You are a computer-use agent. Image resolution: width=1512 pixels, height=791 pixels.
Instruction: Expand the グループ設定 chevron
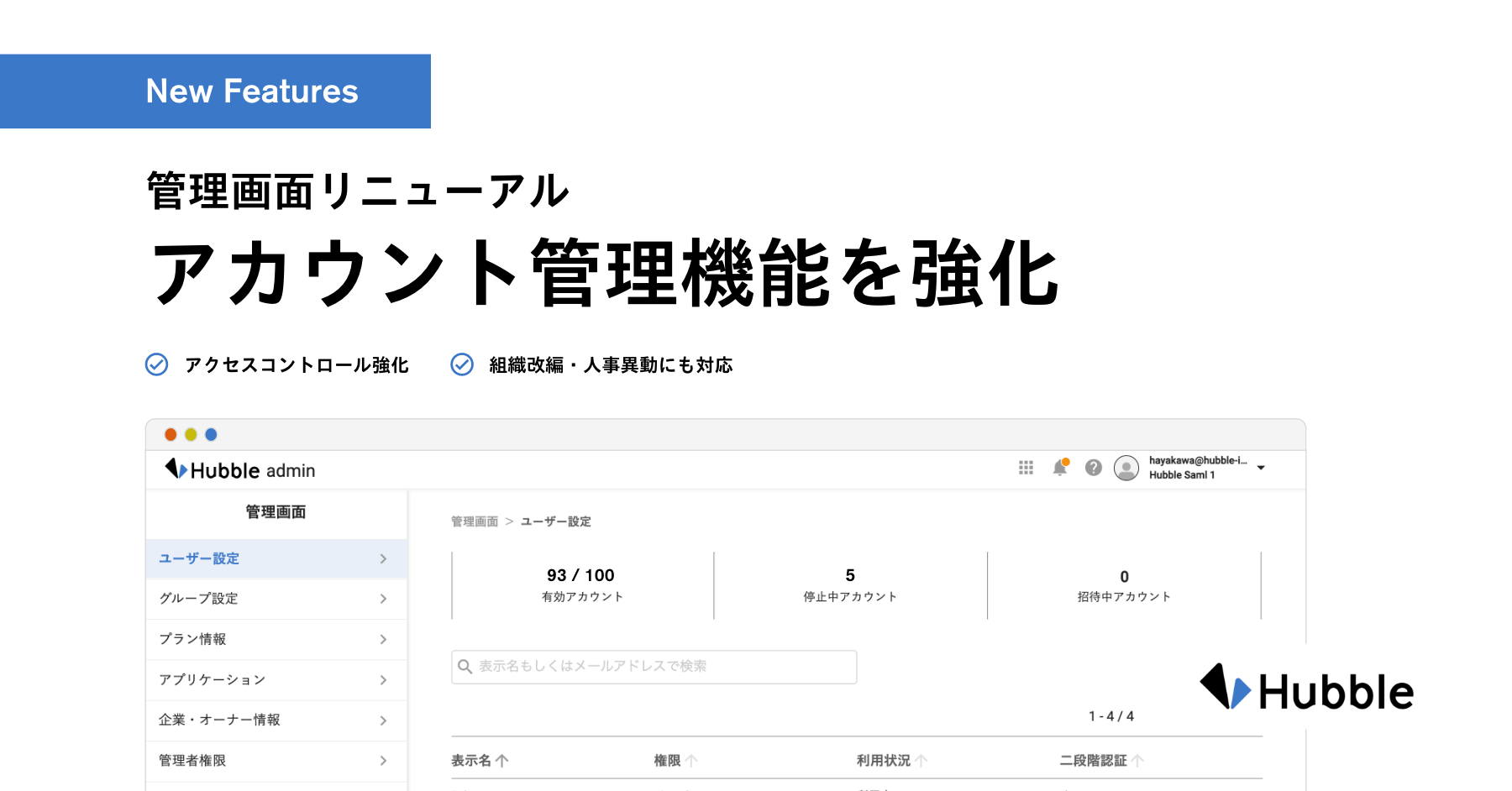[x=385, y=599]
